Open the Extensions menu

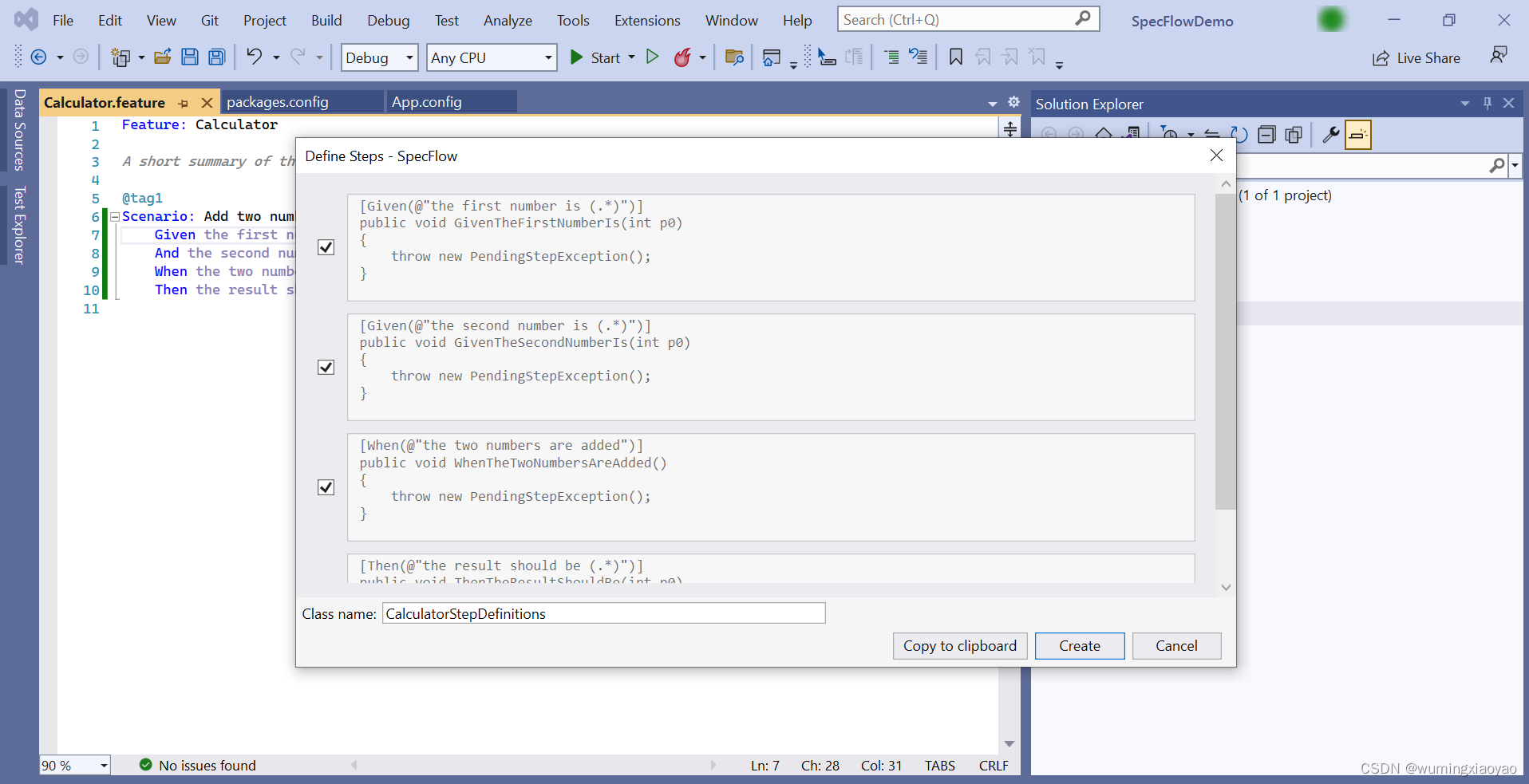pyautogui.click(x=647, y=21)
